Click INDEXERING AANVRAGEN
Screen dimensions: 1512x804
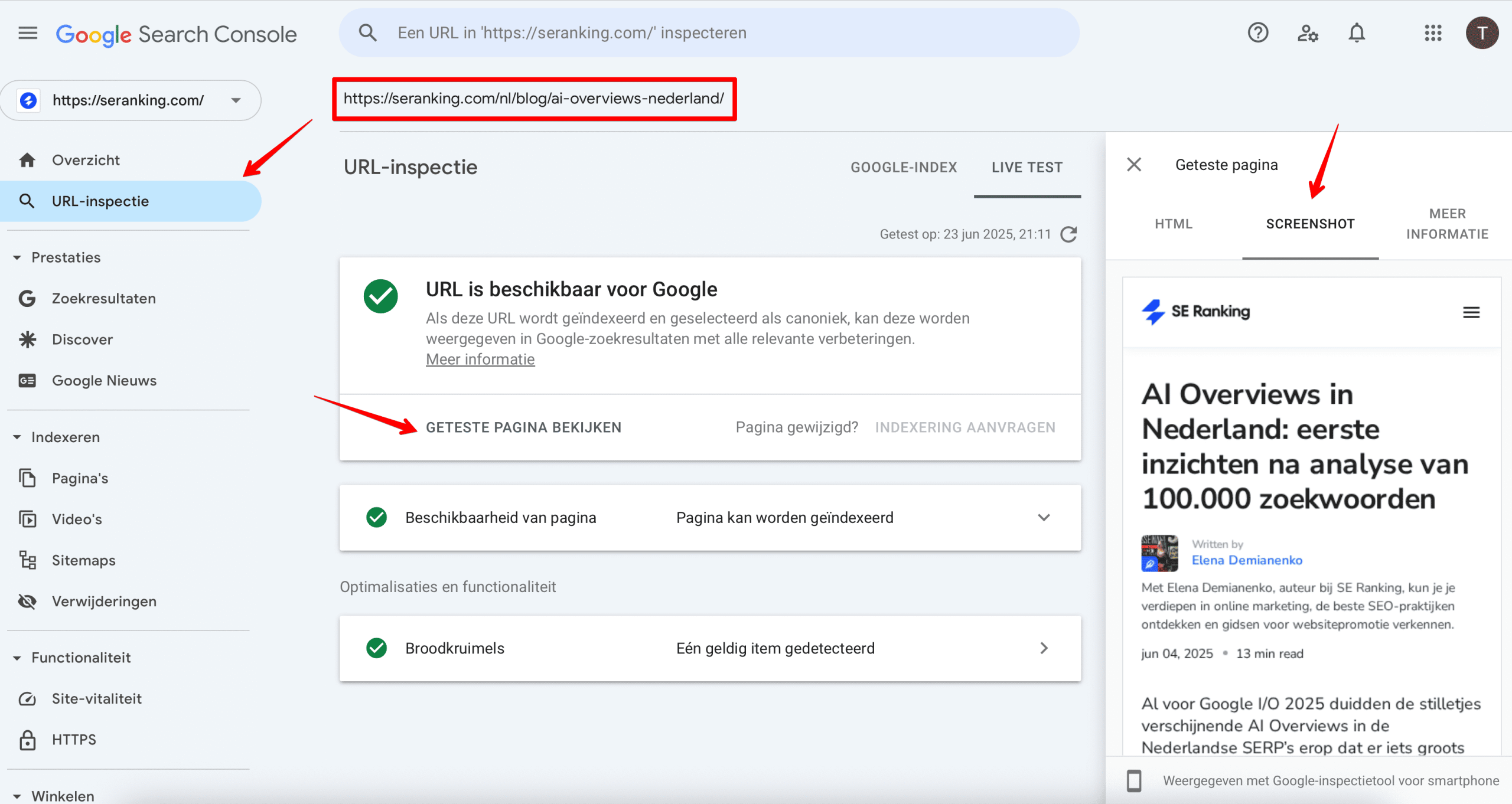[965, 427]
